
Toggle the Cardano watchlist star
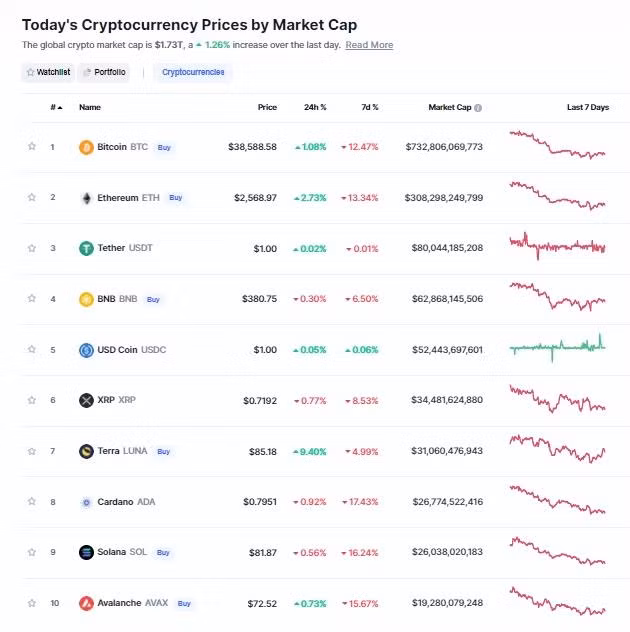pyautogui.click(x=32, y=501)
